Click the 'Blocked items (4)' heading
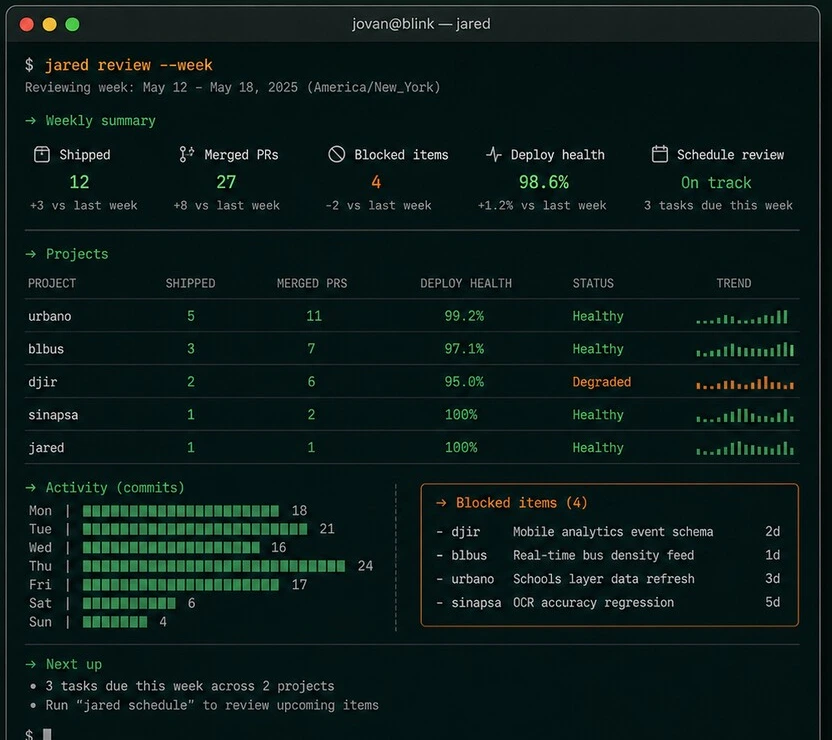The width and height of the screenshot is (832, 740). (x=522, y=503)
